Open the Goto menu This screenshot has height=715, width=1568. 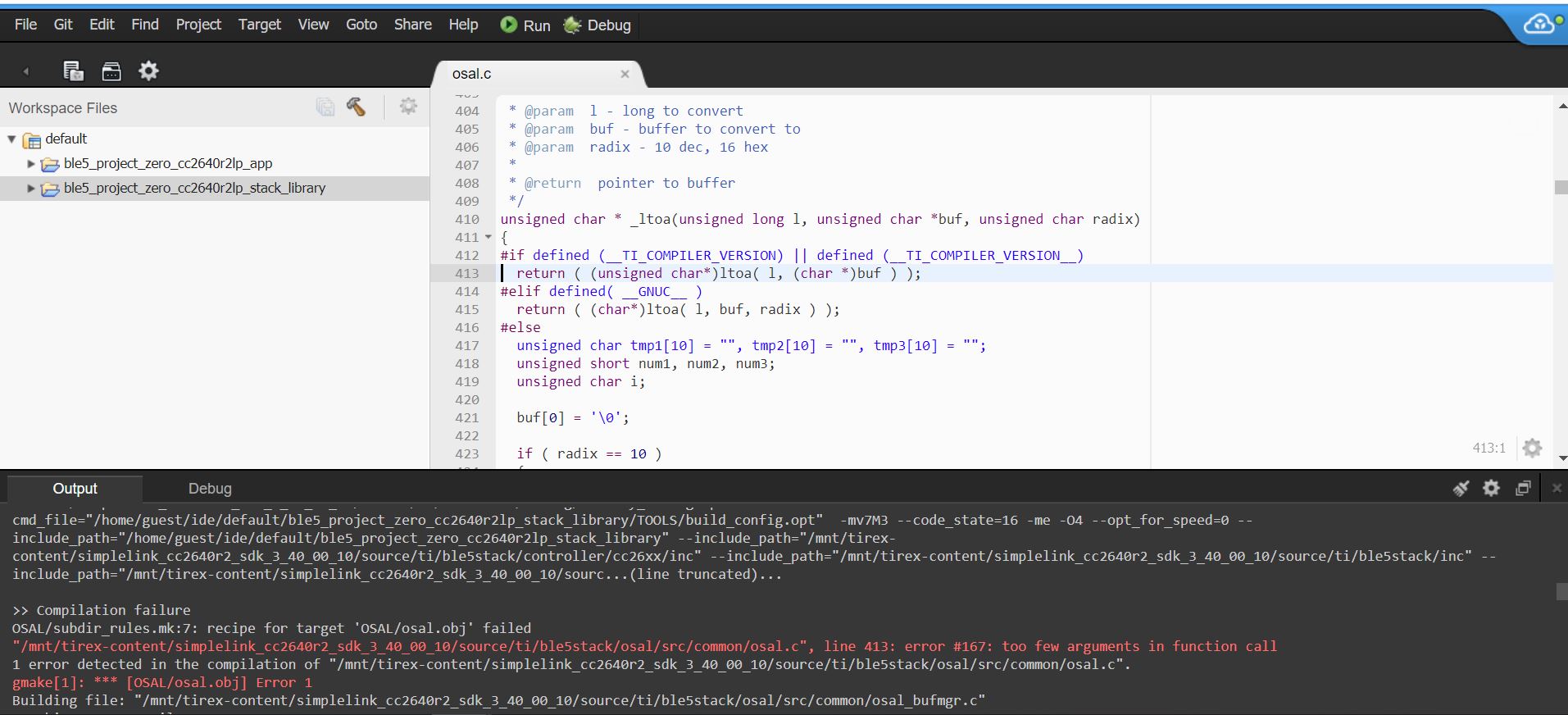tap(361, 25)
